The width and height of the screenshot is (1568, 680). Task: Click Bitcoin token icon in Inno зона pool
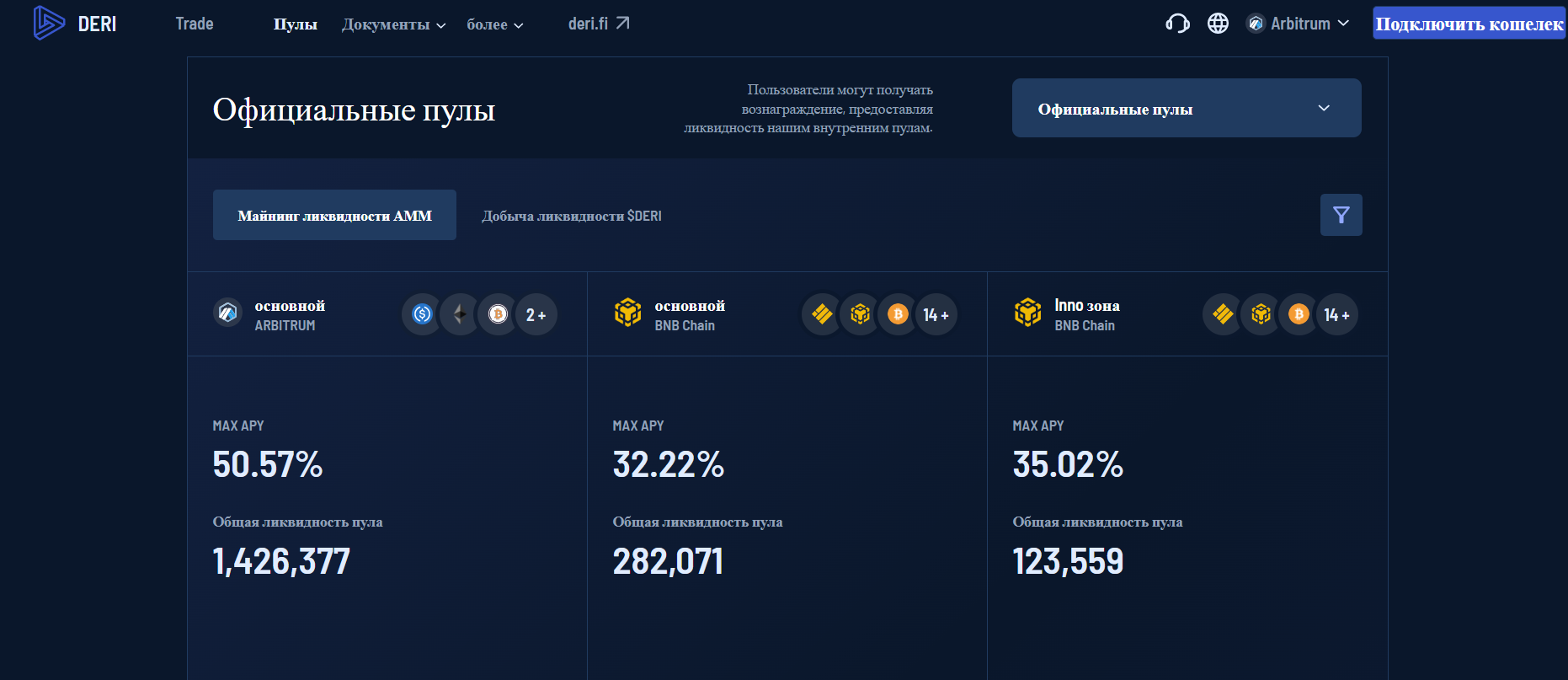pos(1299,314)
